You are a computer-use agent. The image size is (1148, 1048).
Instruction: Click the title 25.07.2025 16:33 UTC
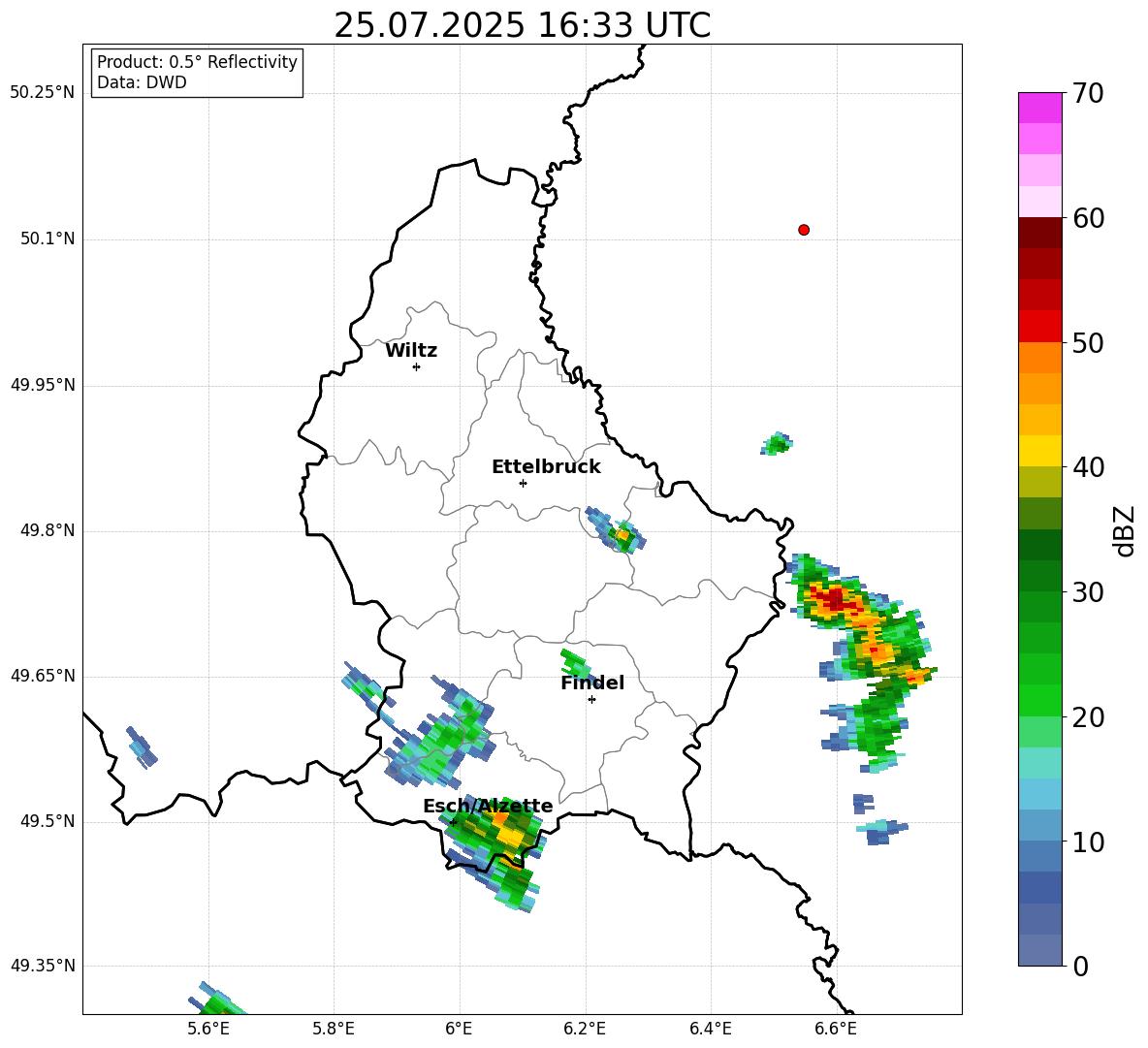pyautogui.click(x=522, y=25)
